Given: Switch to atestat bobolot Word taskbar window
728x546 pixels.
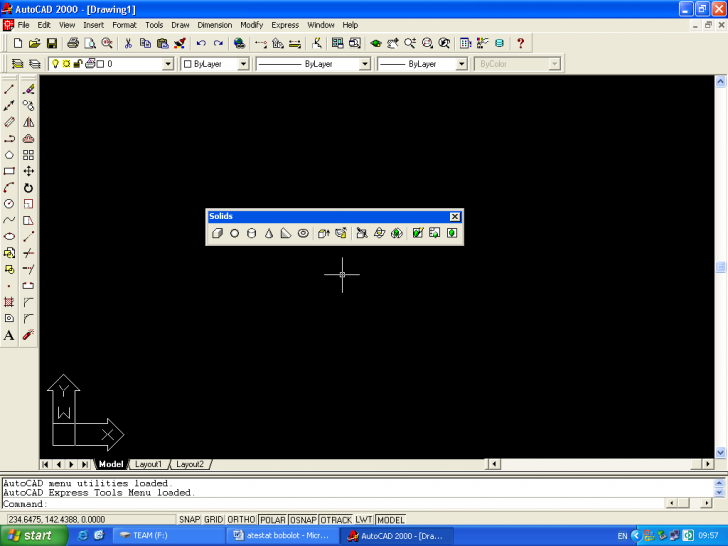Looking at the screenshot, I should click(284, 535).
